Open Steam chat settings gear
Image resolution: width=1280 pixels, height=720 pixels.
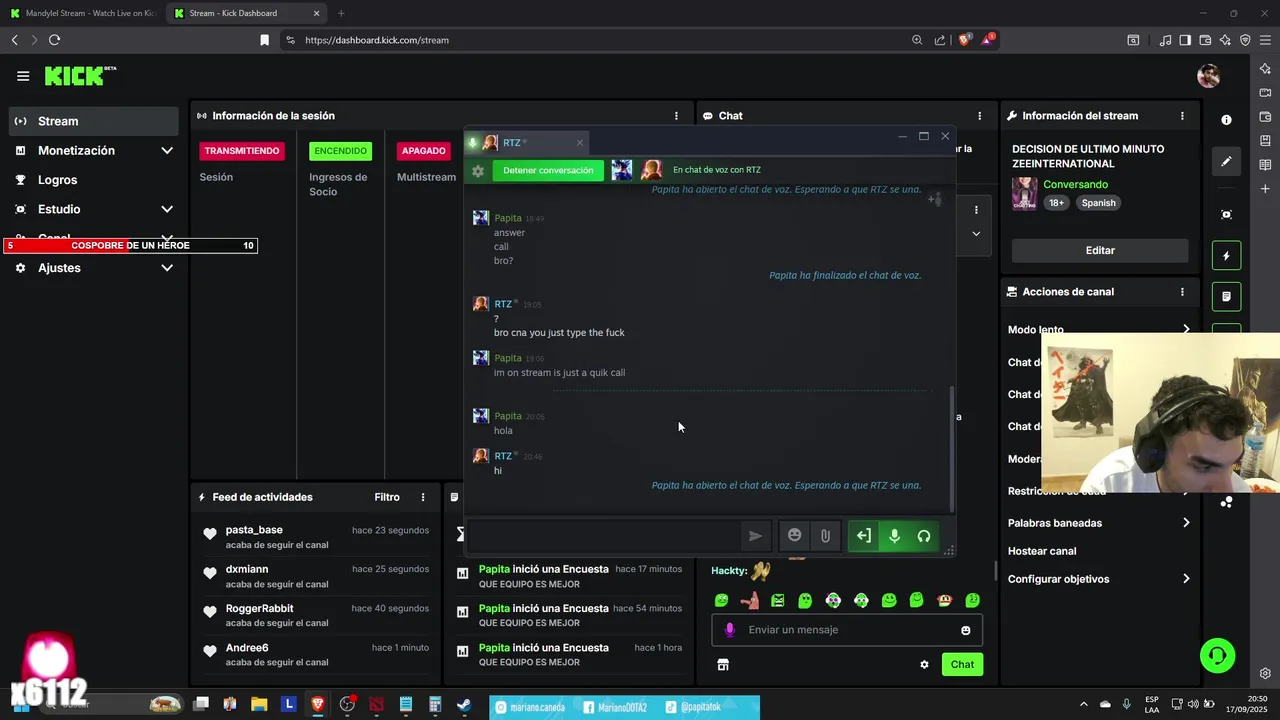pyautogui.click(x=478, y=171)
